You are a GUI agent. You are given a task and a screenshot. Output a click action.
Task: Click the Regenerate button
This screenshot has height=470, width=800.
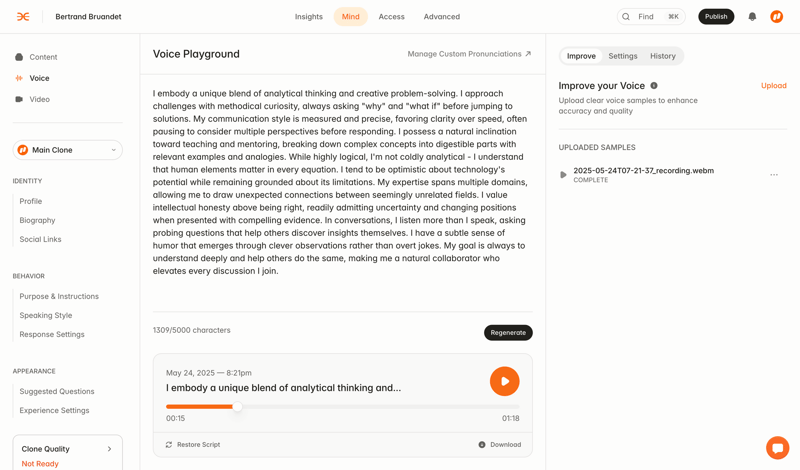[x=508, y=333]
